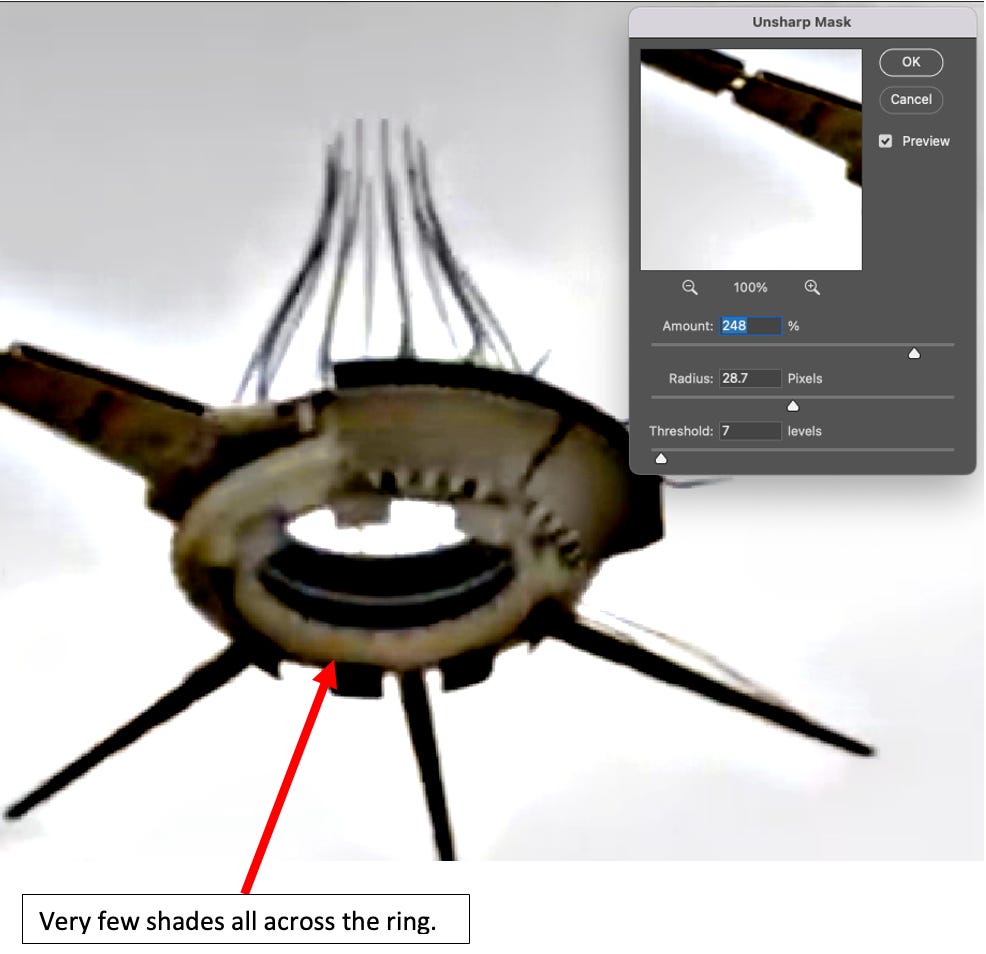Click the Threshold levels field
This screenshot has height=954, width=986.
coord(750,431)
